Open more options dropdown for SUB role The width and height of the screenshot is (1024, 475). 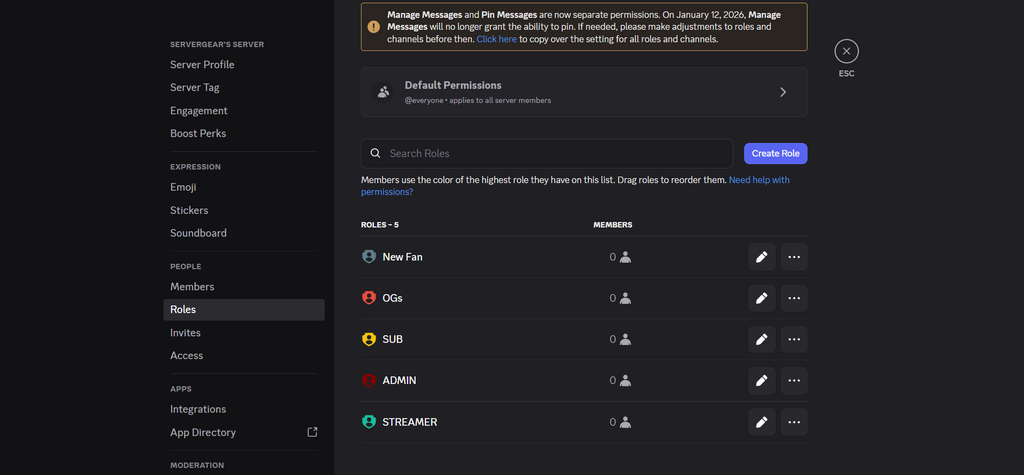(794, 339)
